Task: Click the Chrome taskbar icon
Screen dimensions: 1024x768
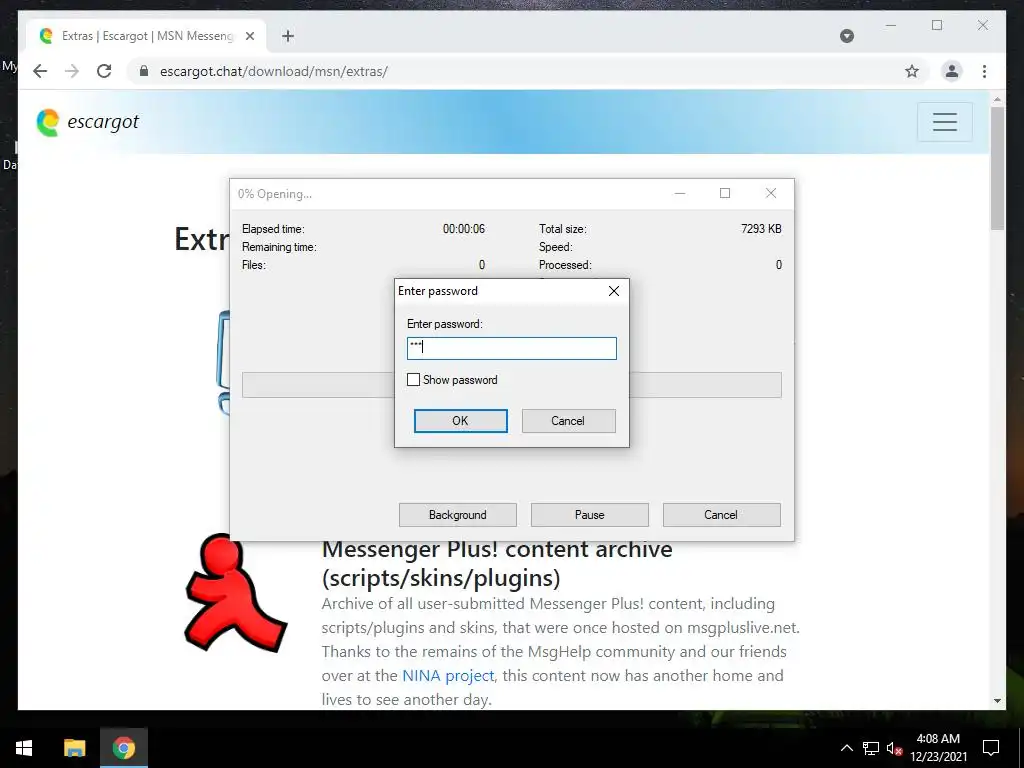Action: [123, 748]
